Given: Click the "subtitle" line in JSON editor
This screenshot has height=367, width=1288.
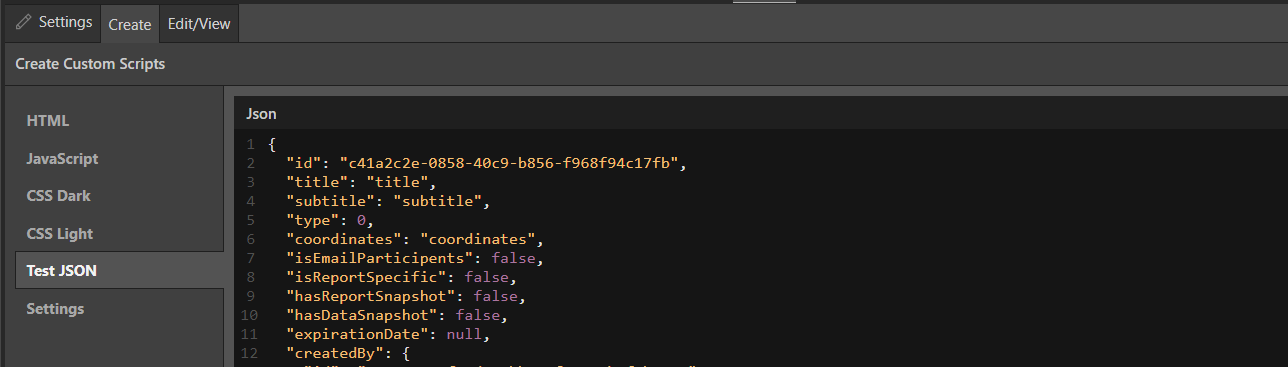Looking at the screenshot, I should click(x=387, y=201).
